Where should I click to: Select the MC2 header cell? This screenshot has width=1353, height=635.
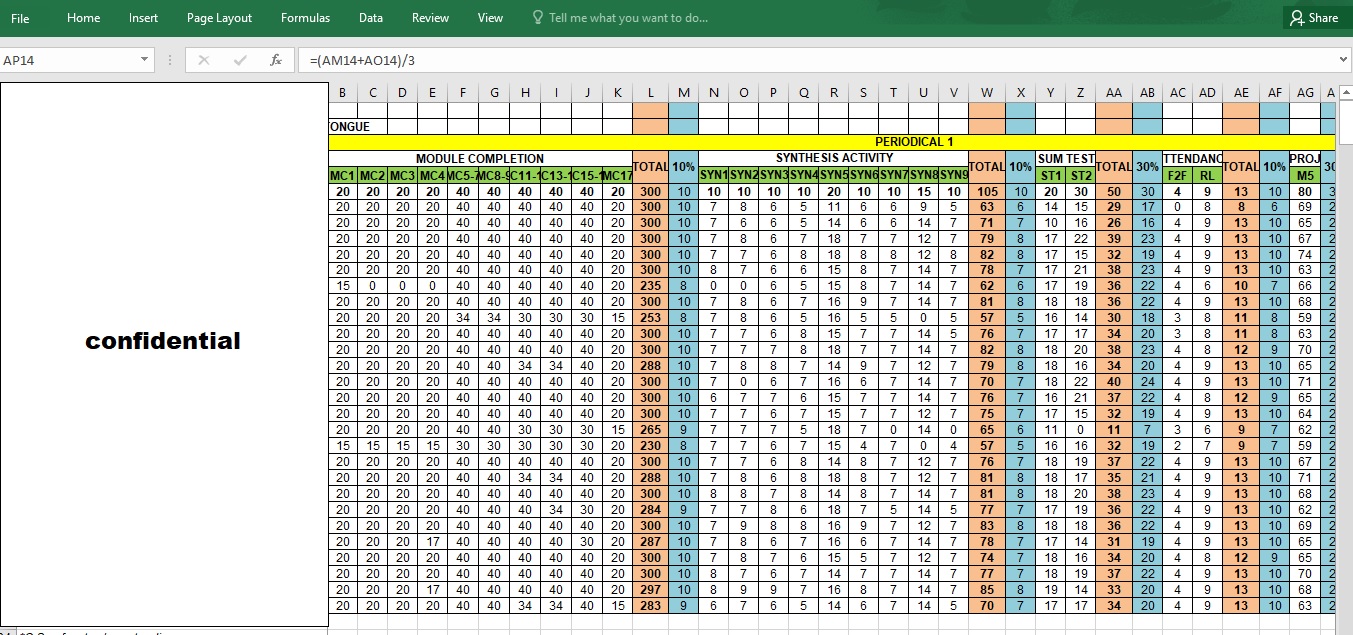(372, 175)
